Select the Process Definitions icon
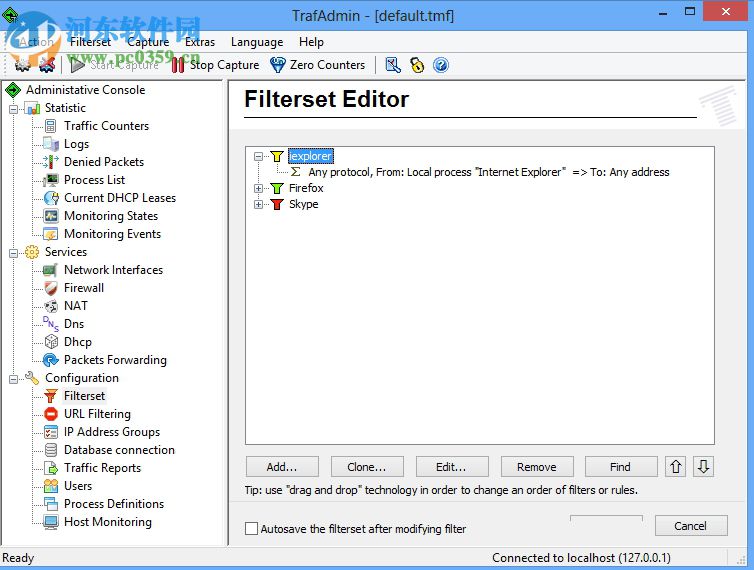 50,504
